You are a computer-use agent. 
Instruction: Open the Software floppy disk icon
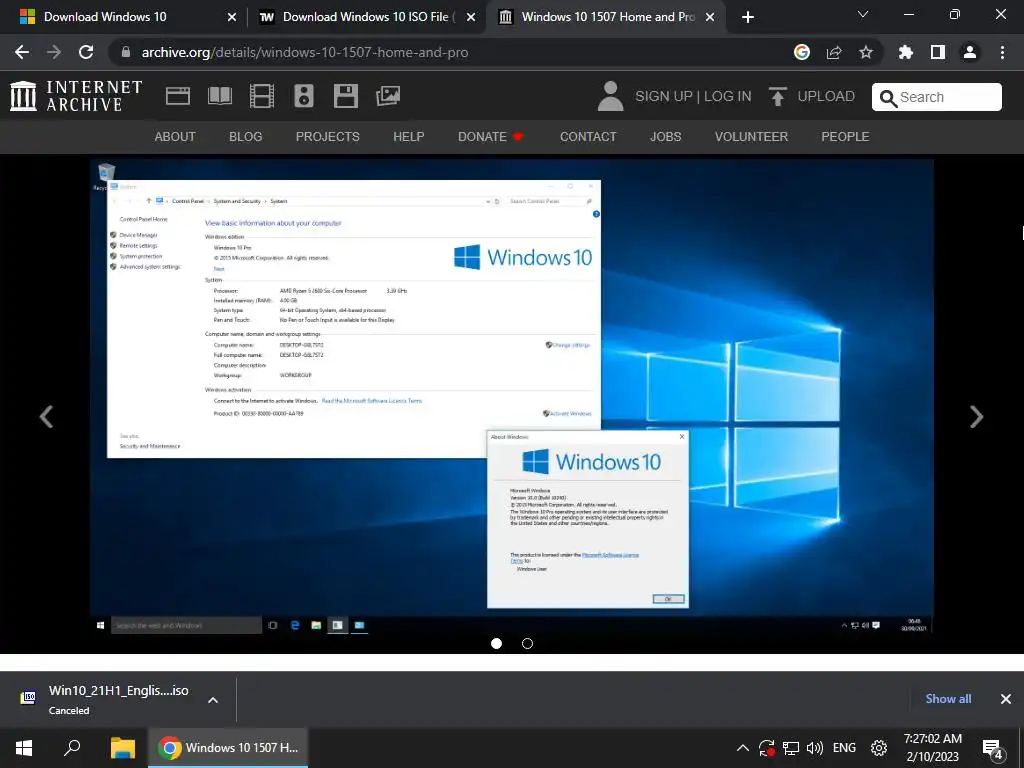(345, 96)
